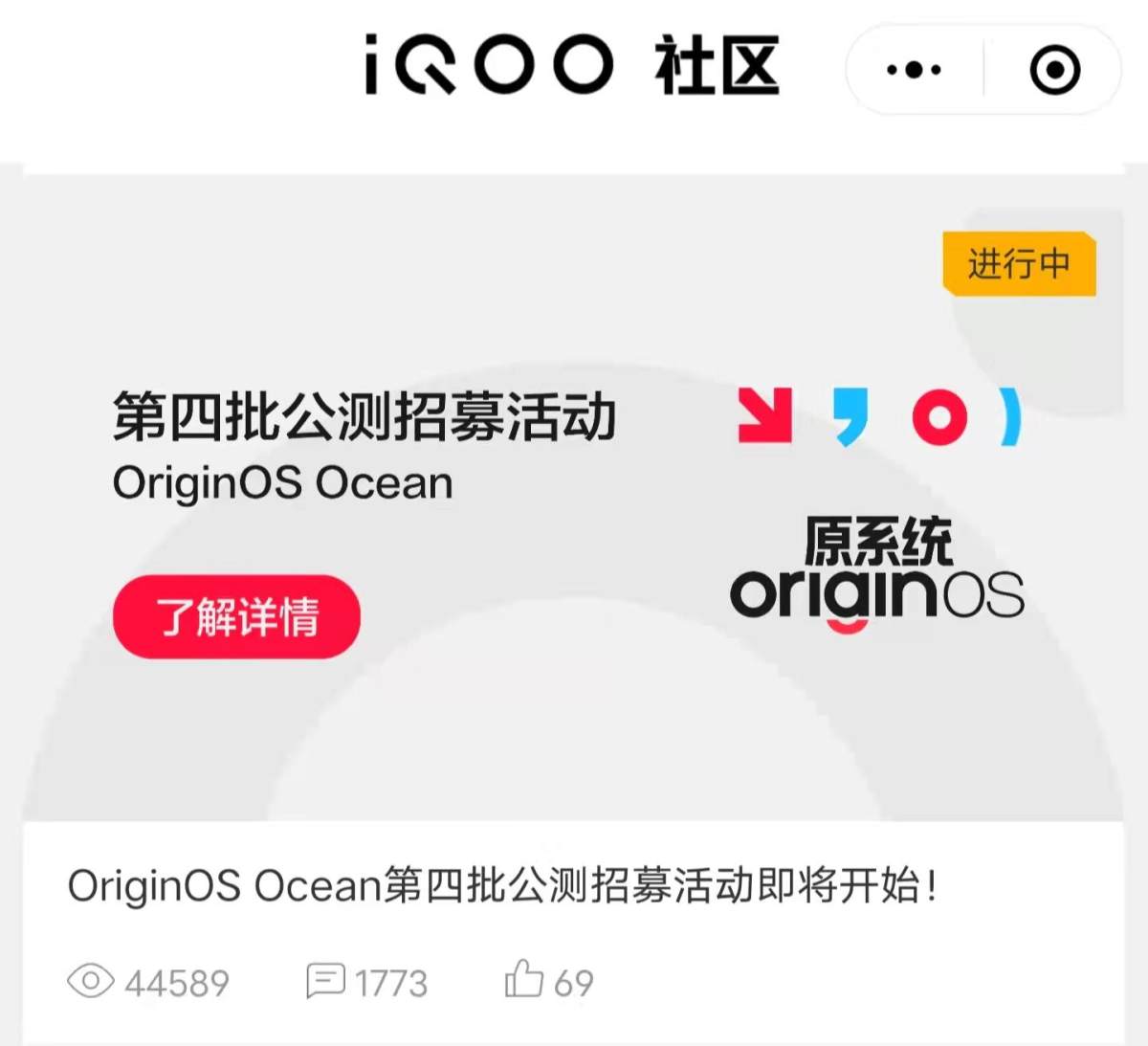Click the 了解详情 red button
The height and width of the screenshot is (1046, 1148).
(x=236, y=616)
